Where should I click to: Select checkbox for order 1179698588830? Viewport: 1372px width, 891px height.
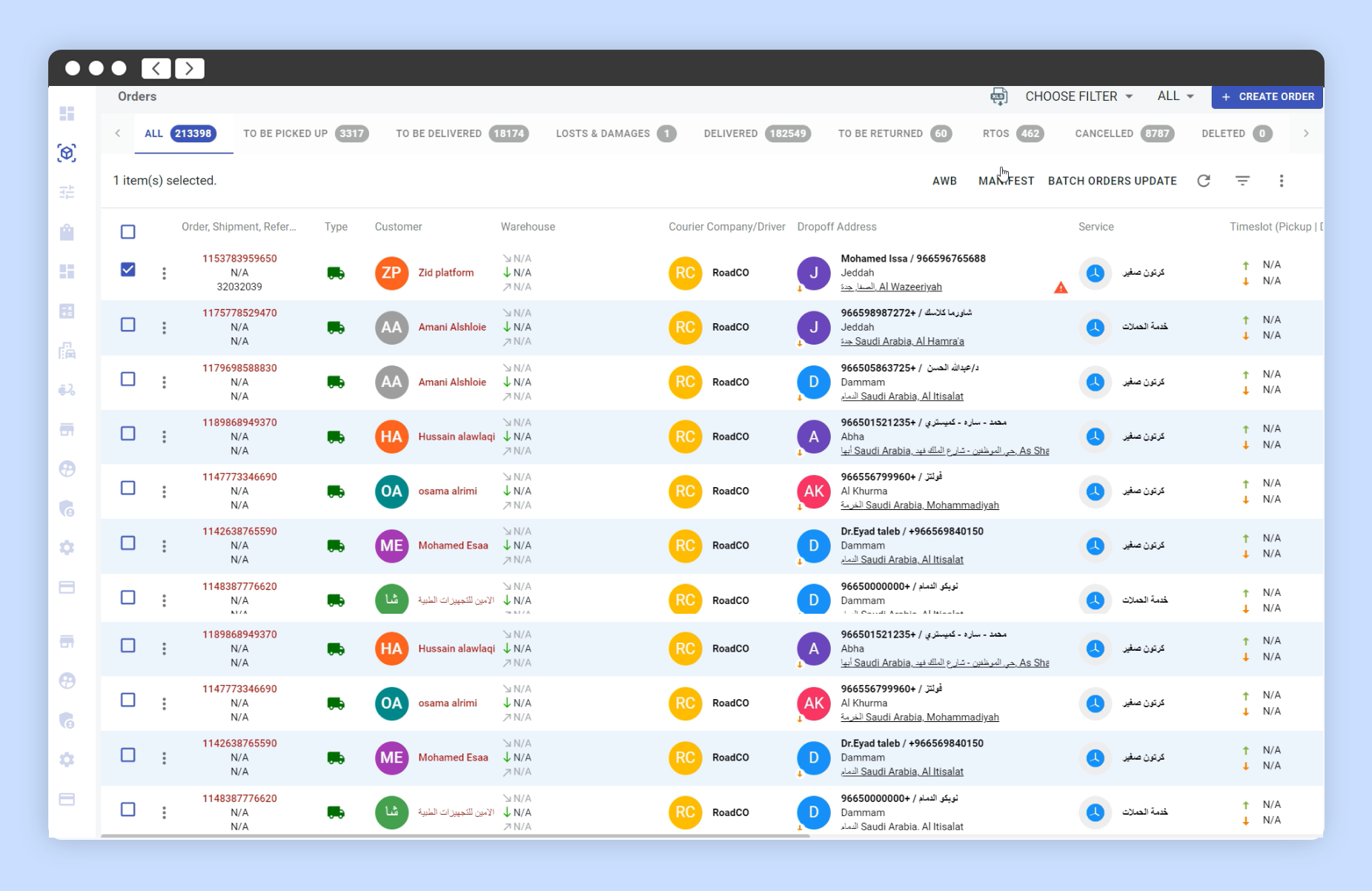click(x=128, y=380)
